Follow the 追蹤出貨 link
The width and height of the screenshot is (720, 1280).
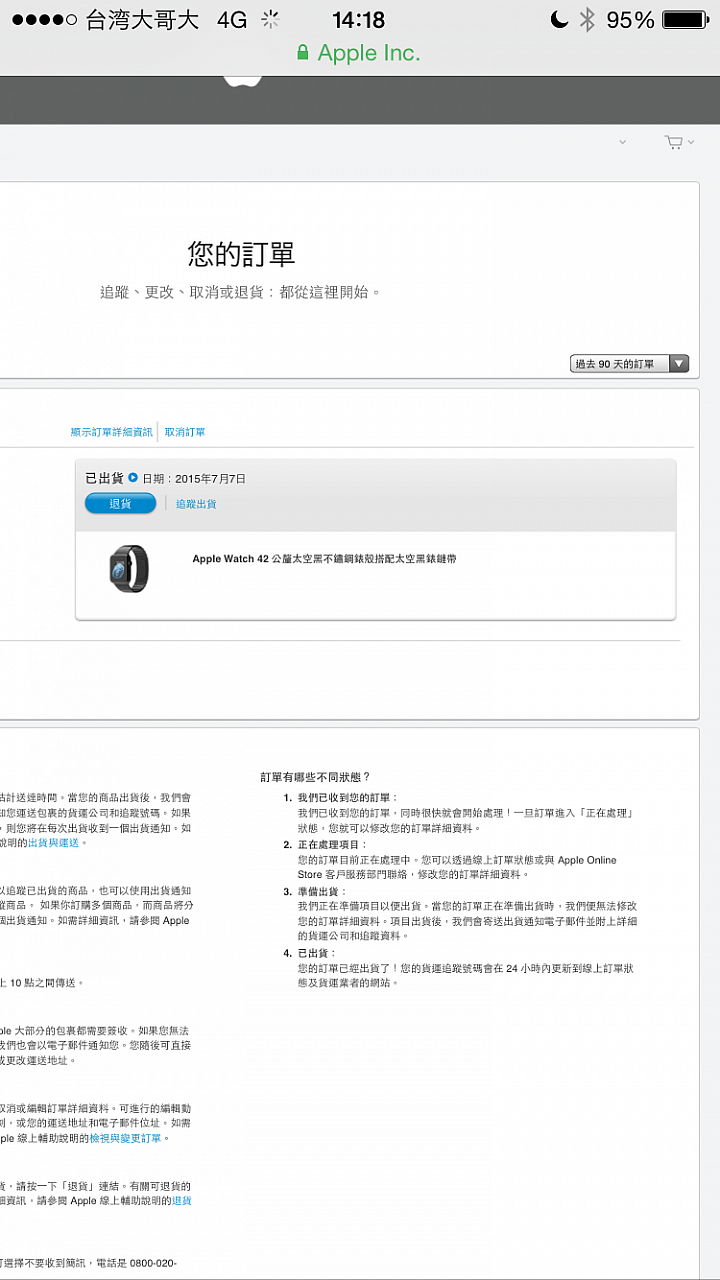coord(196,504)
